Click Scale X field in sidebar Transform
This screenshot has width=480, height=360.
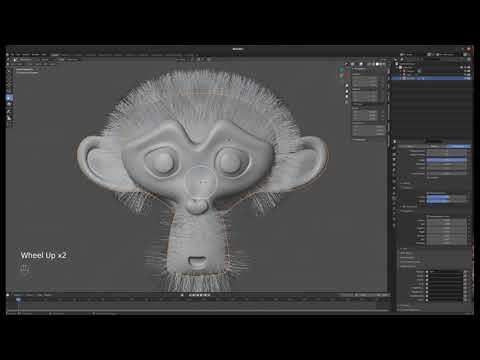(365, 112)
